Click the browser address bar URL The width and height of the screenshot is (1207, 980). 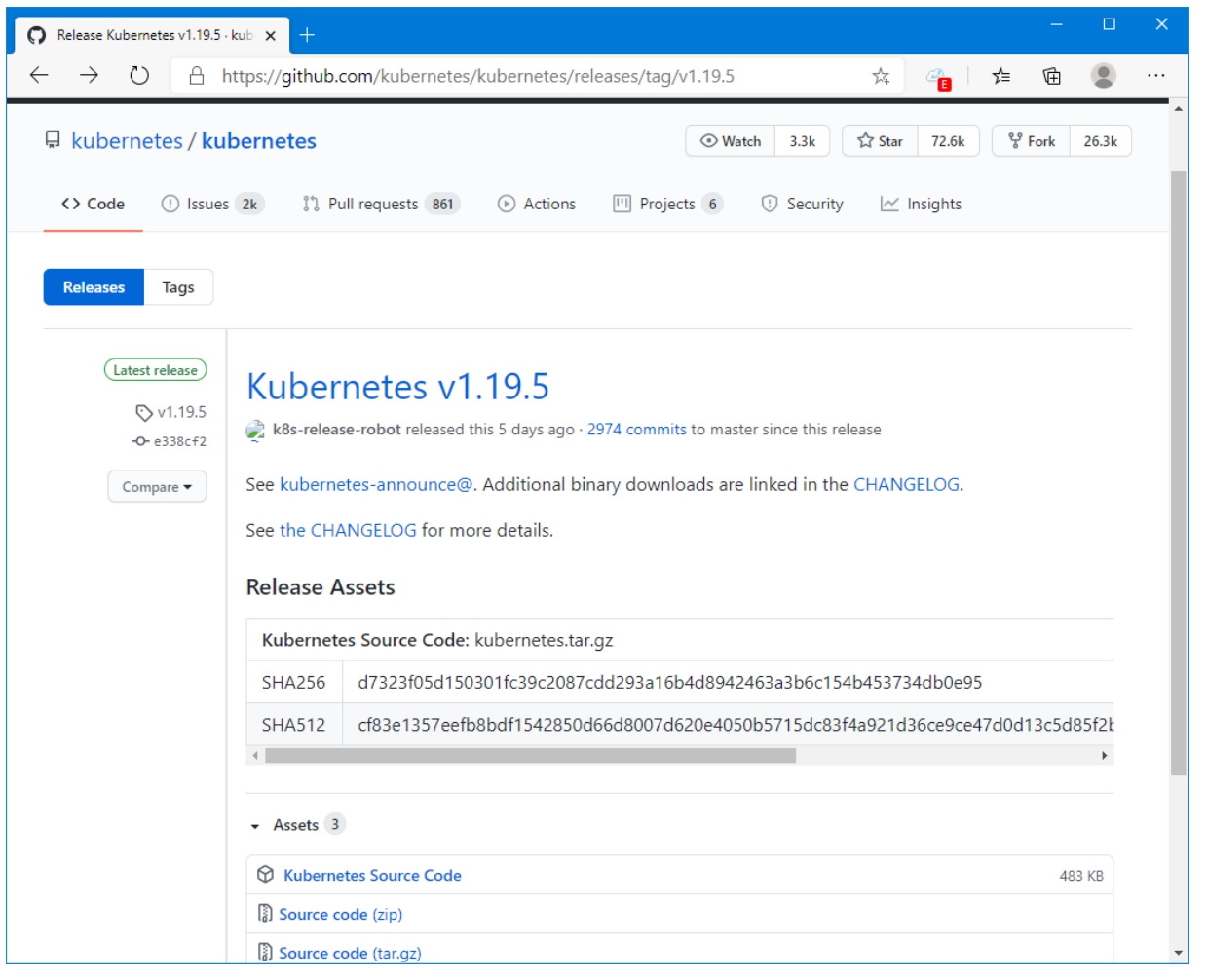[477, 76]
